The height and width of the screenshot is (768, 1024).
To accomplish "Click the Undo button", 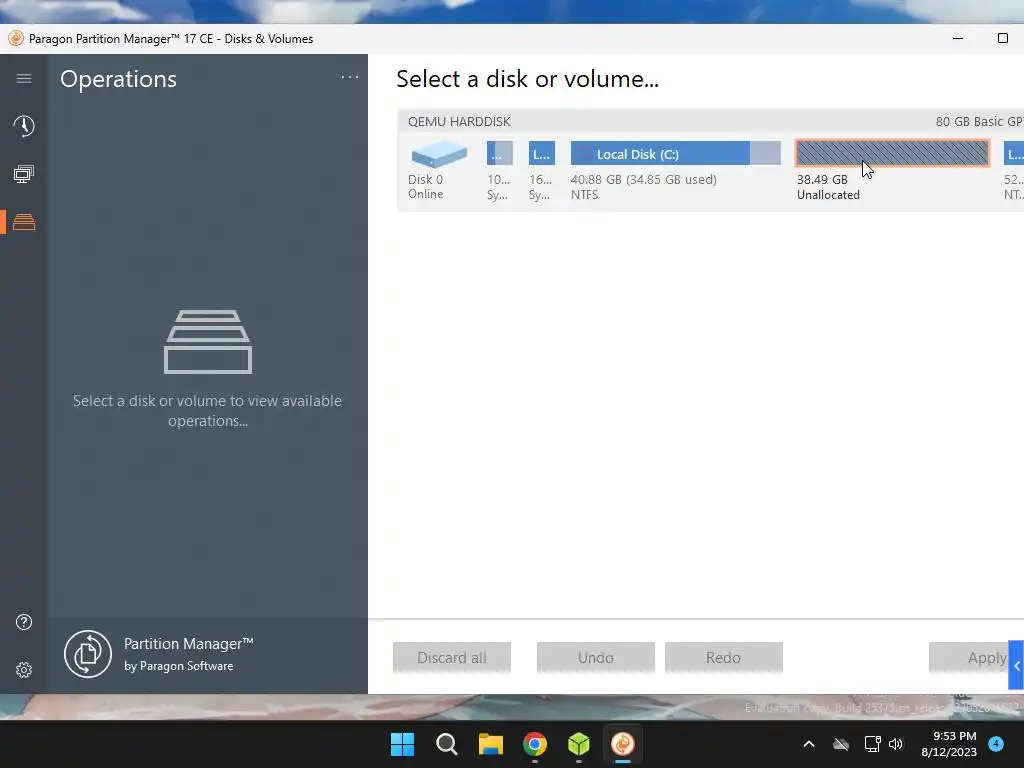I will pyautogui.click(x=595, y=657).
